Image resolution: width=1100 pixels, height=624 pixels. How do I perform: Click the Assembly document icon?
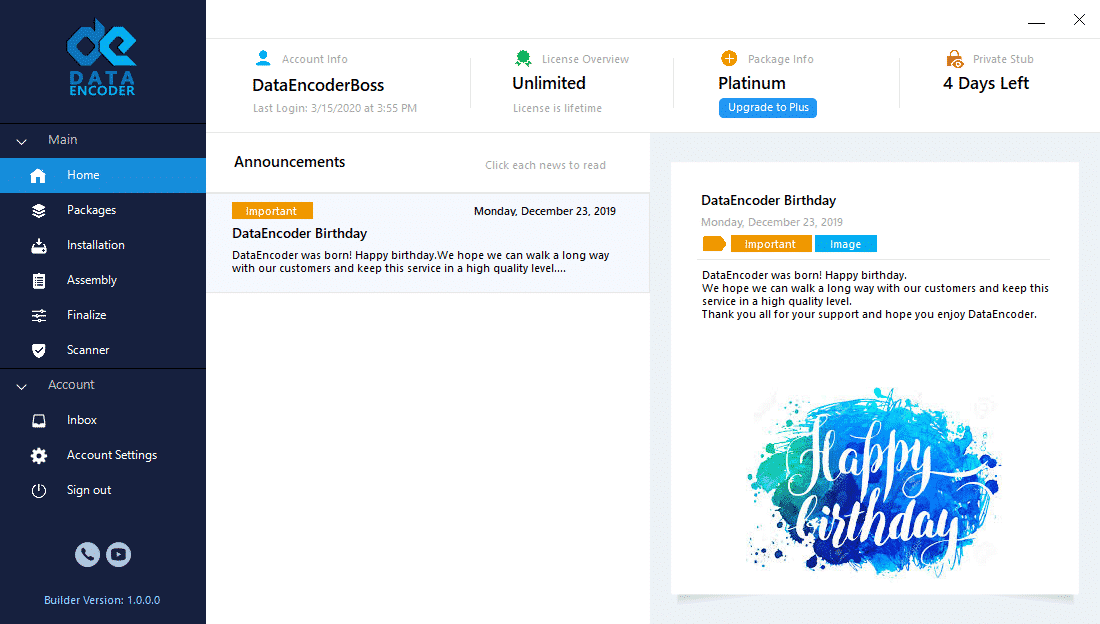click(39, 281)
